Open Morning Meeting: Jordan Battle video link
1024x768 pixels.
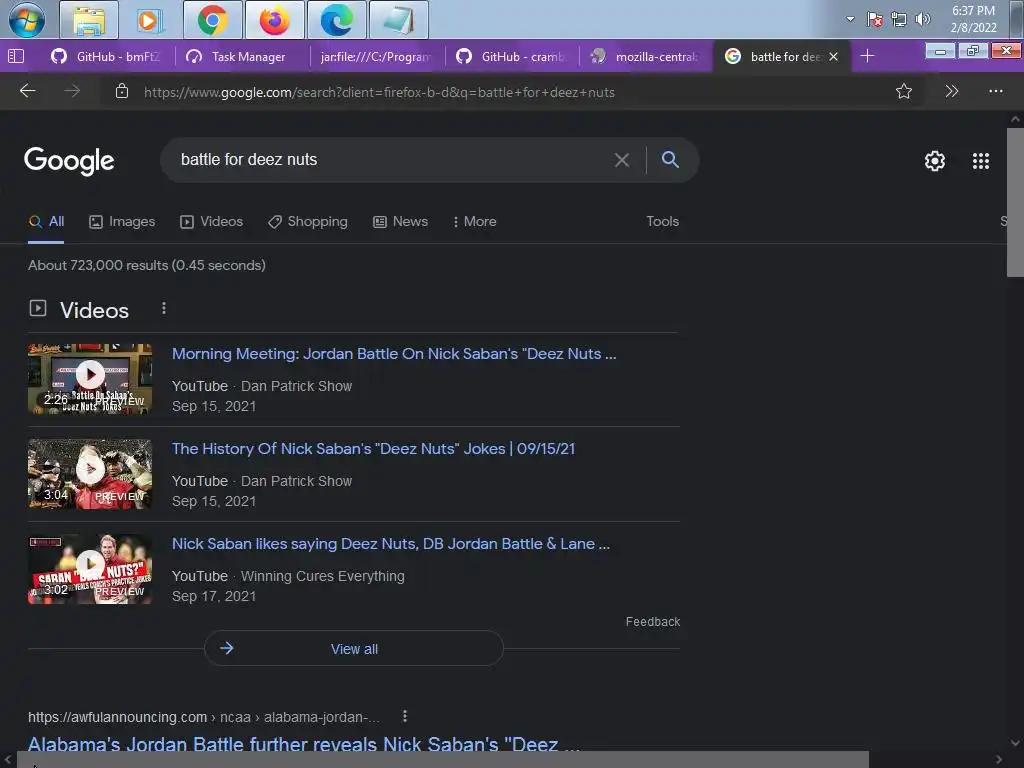click(394, 354)
